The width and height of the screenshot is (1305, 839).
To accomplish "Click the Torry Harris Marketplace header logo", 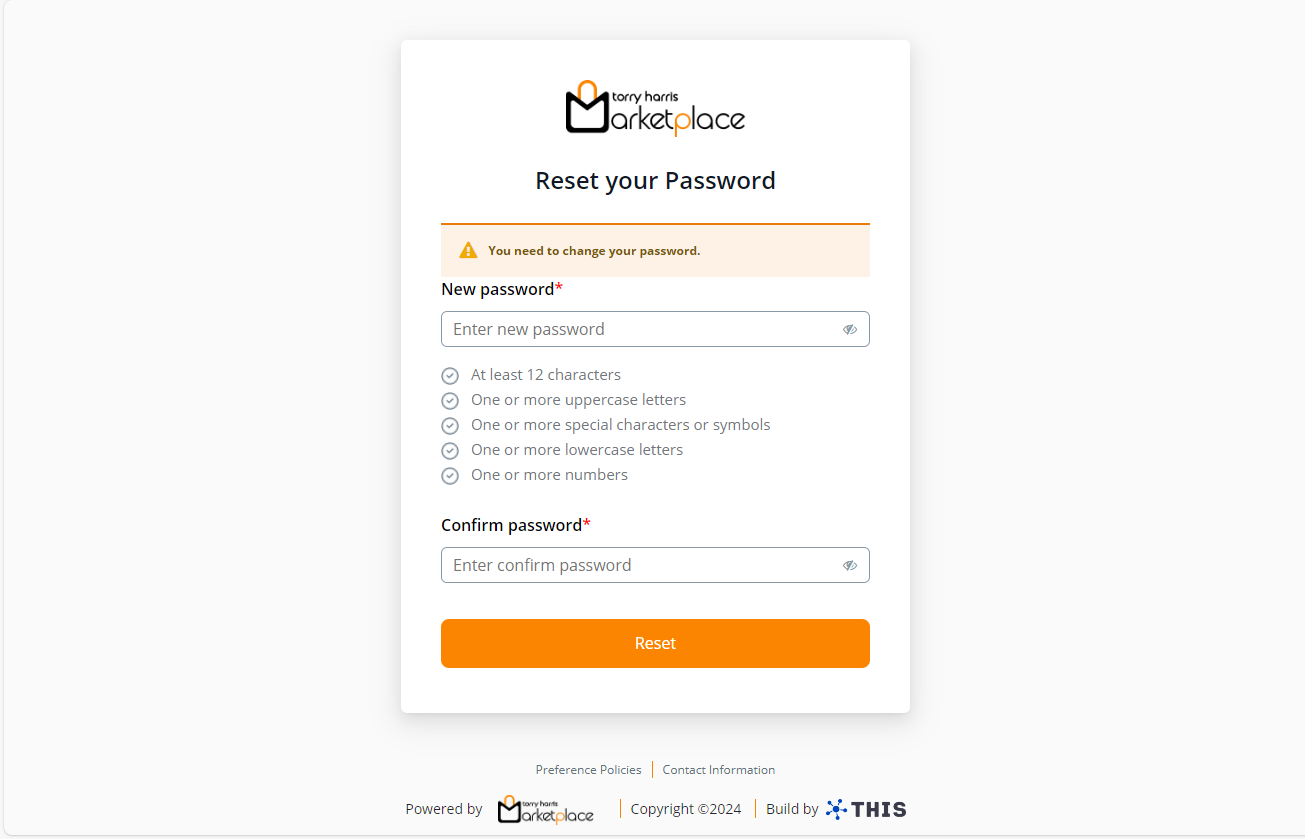I will point(655,108).
